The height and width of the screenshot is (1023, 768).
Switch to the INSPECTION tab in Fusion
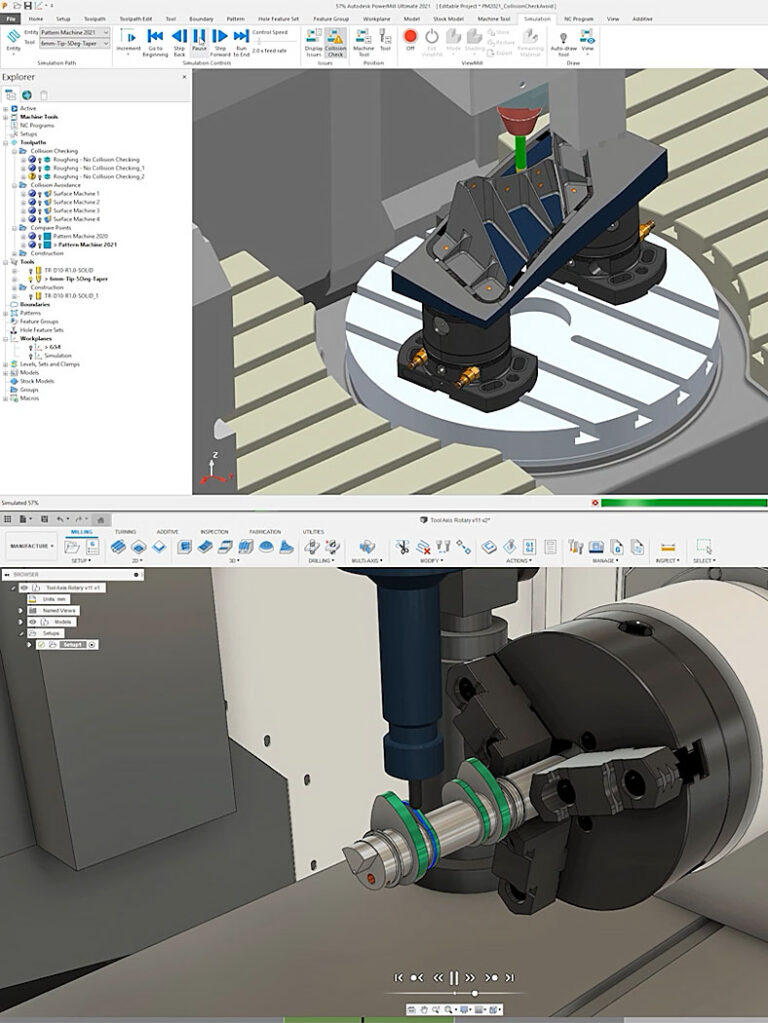(214, 532)
